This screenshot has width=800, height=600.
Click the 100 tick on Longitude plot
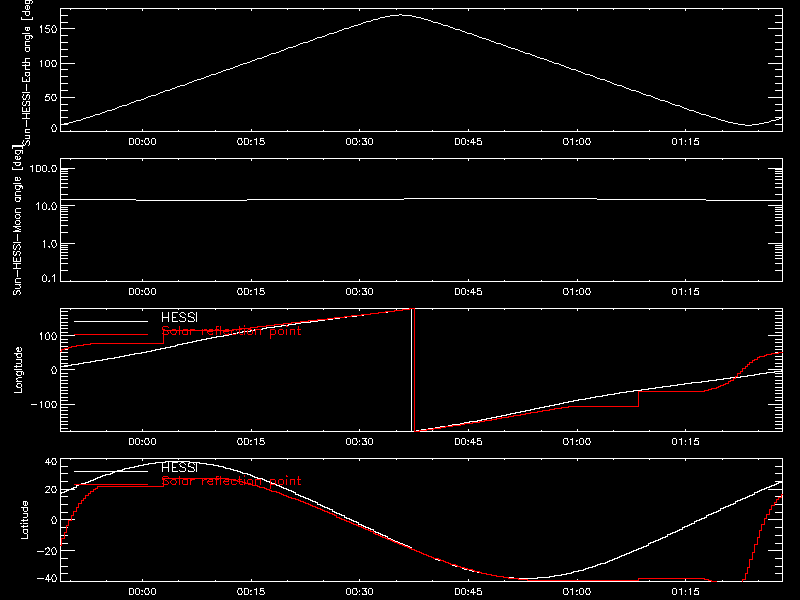[x=48, y=336]
